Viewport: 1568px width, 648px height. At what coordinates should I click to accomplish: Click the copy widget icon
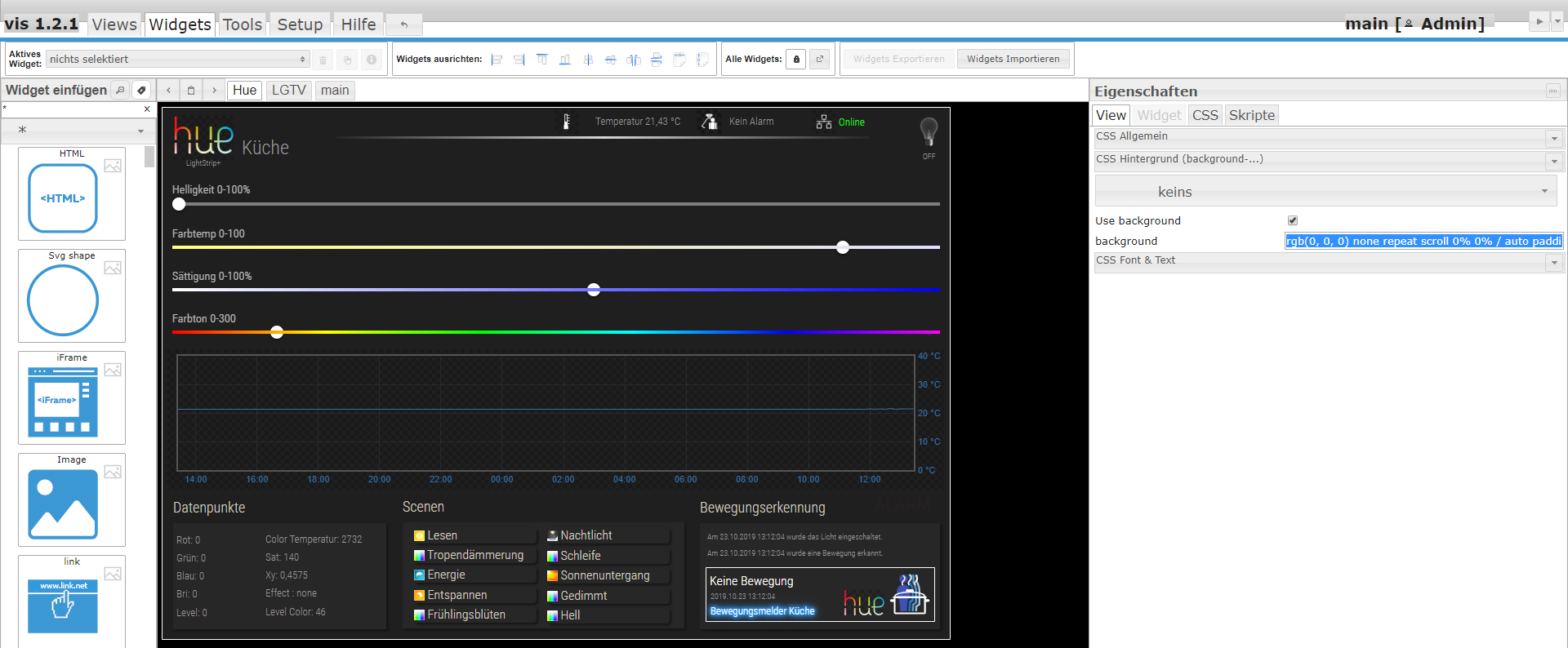(347, 60)
